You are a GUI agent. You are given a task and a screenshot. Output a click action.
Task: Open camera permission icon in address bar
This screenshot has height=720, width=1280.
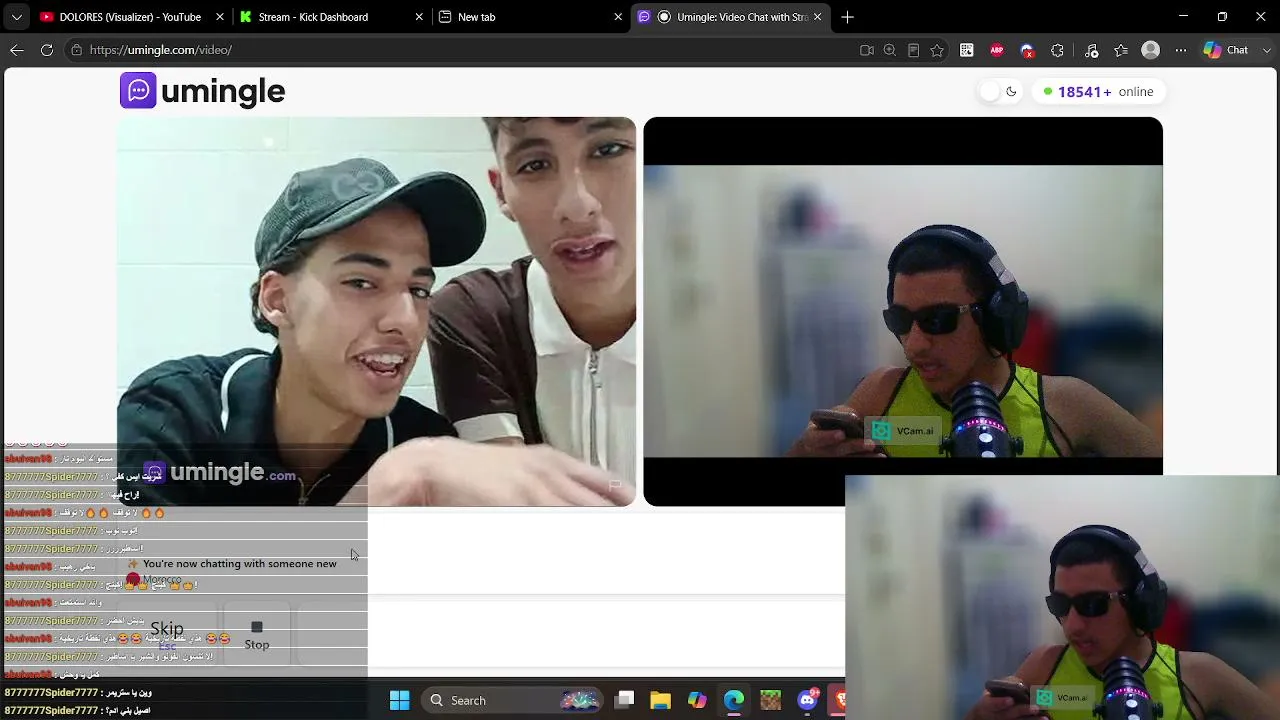pos(867,50)
